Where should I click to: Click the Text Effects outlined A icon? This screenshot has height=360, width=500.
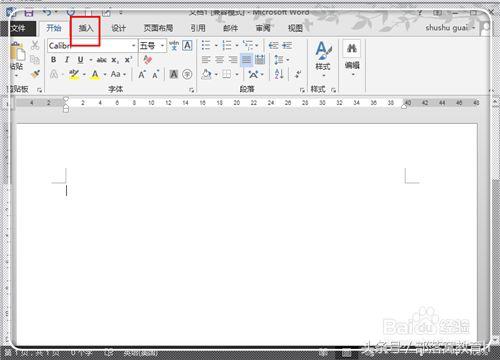click(54, 74)
